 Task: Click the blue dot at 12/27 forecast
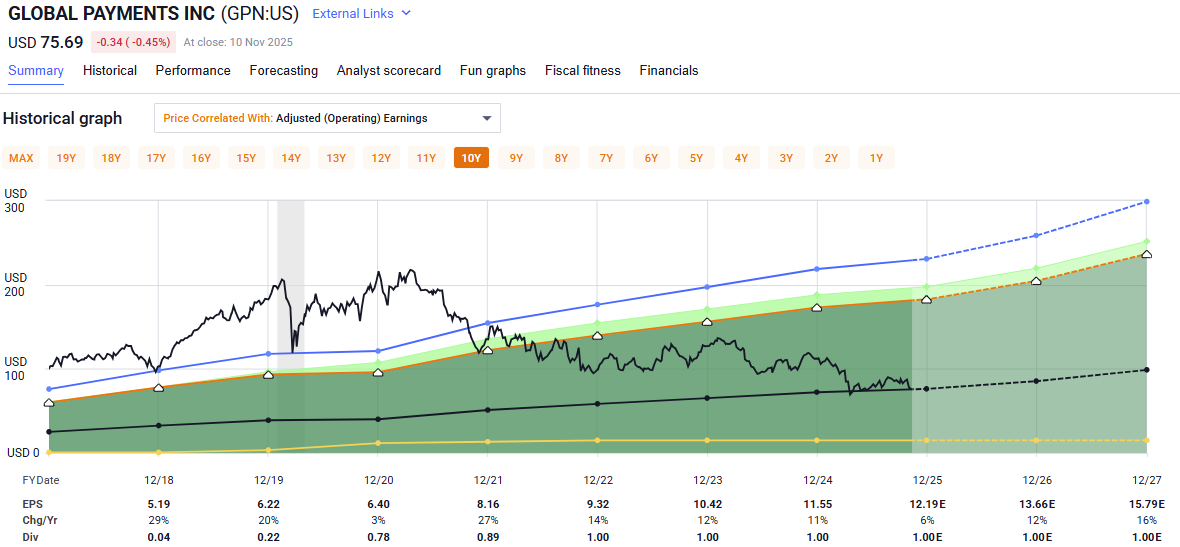1146,202
